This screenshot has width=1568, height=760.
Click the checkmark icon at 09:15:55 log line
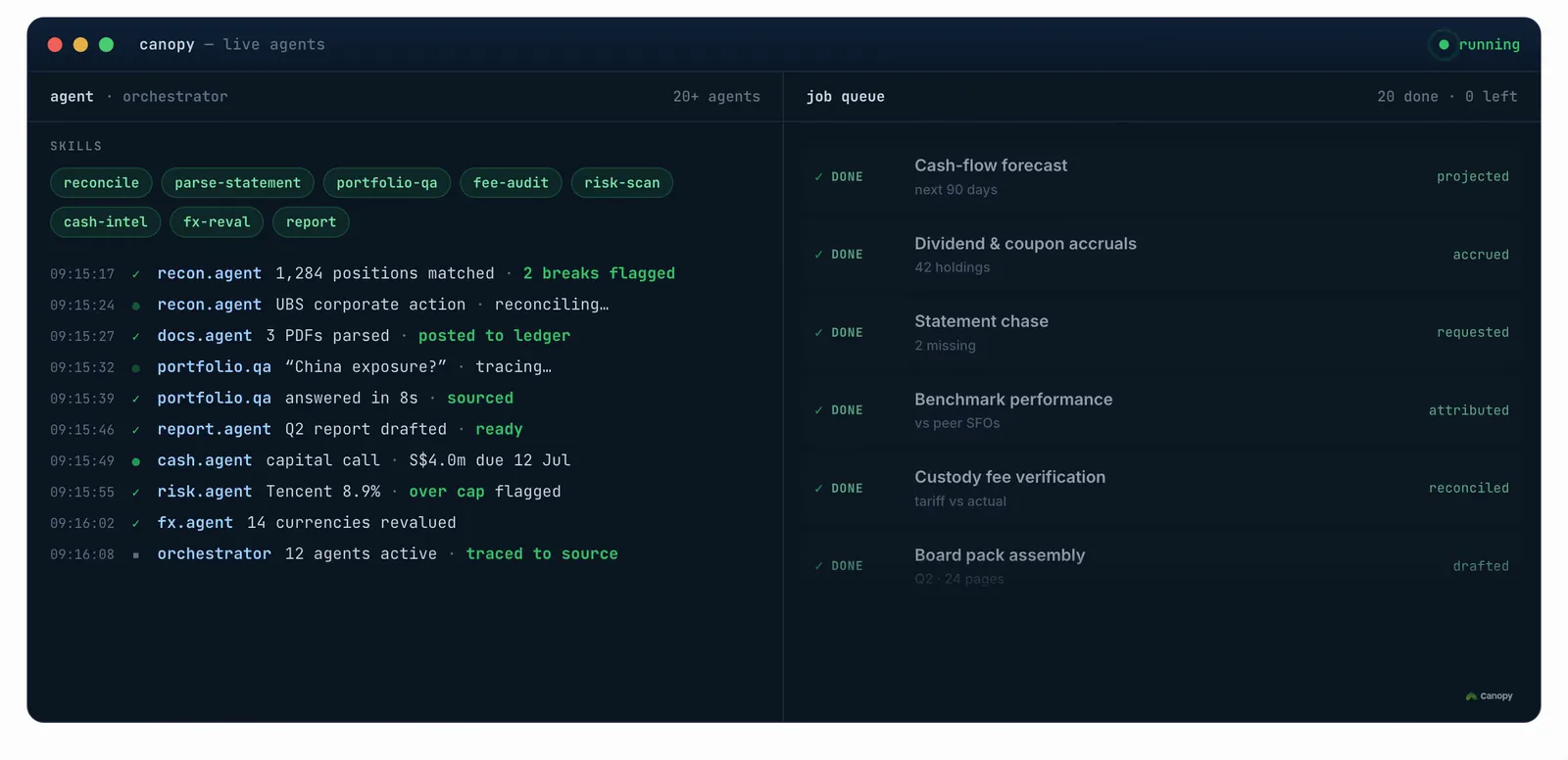tap(135, 493)
